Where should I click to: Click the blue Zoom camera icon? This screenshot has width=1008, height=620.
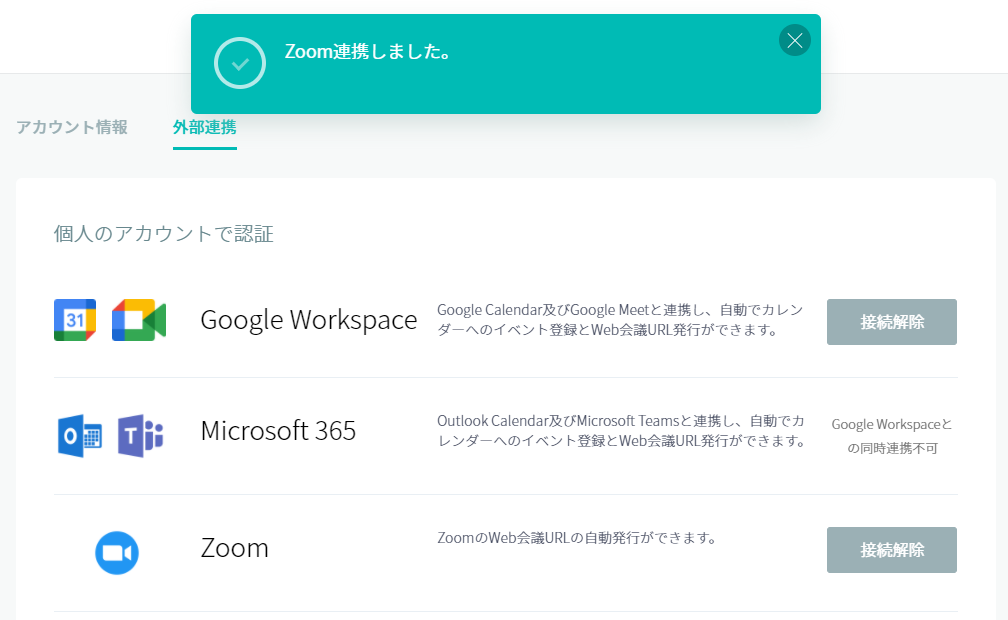click(x=117, y=553)
